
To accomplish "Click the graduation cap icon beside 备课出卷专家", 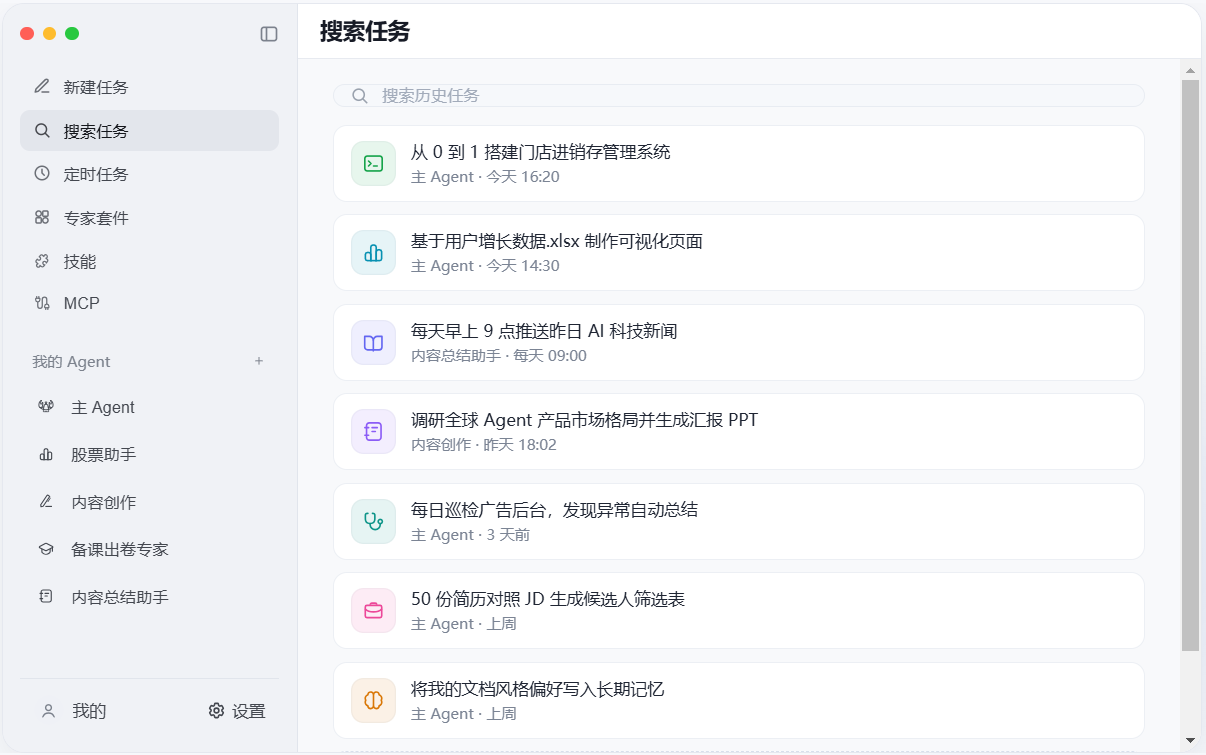I will [x=46, y=549].
